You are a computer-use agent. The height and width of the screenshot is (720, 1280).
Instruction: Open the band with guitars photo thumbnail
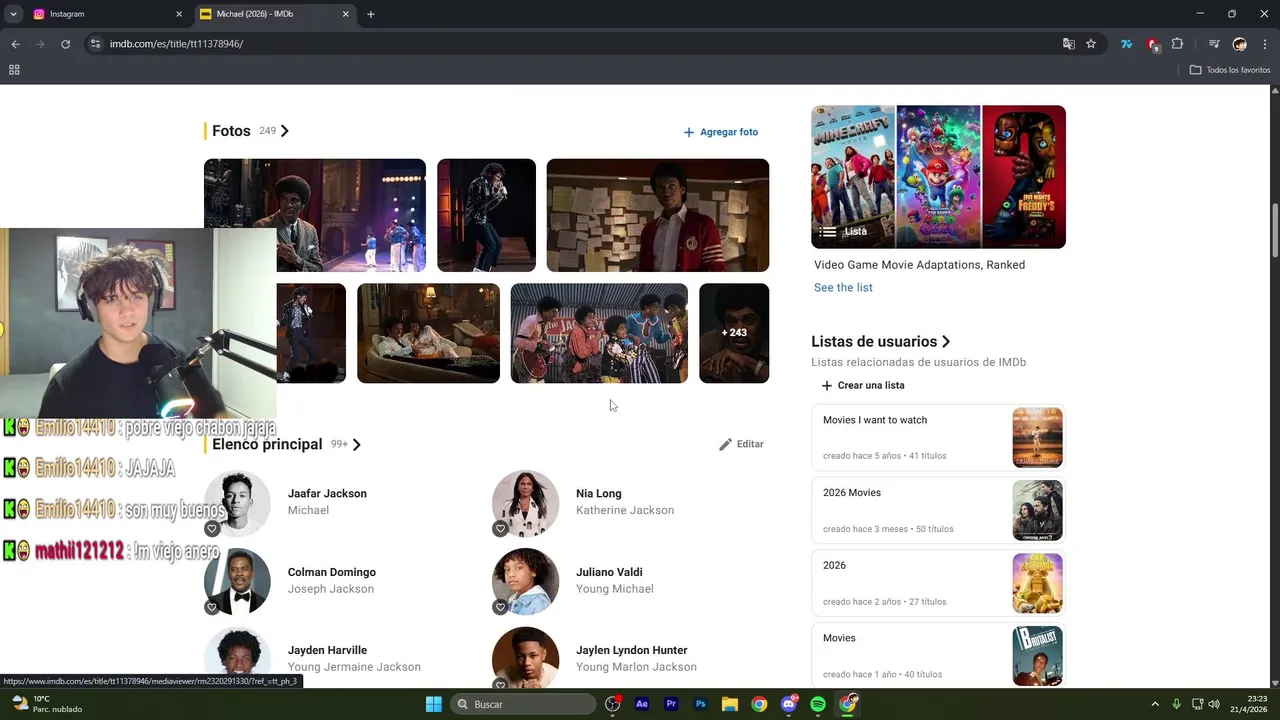tap(599, 333)
